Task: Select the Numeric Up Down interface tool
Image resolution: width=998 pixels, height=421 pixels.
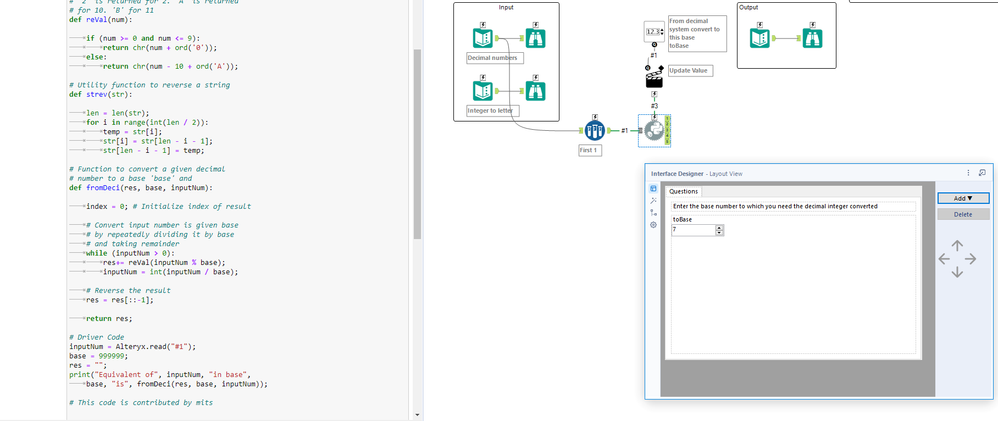Action: coord(654,31)
